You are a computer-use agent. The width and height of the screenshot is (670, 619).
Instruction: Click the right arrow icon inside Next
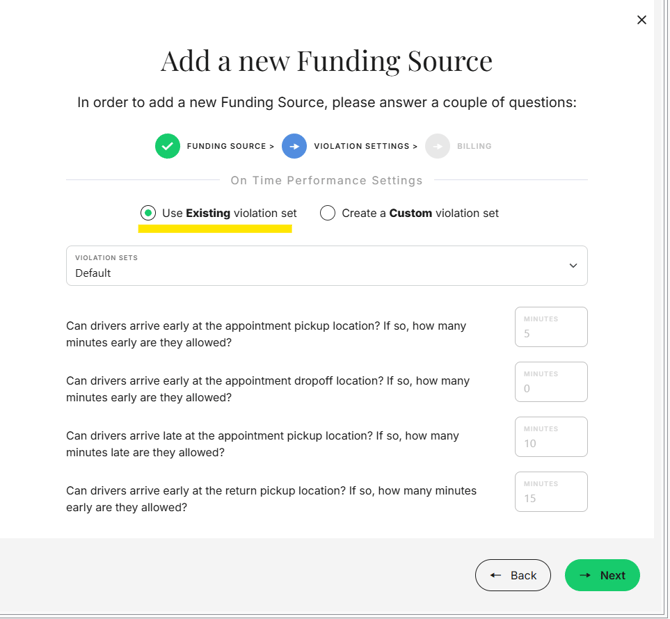tap(586, 575)
